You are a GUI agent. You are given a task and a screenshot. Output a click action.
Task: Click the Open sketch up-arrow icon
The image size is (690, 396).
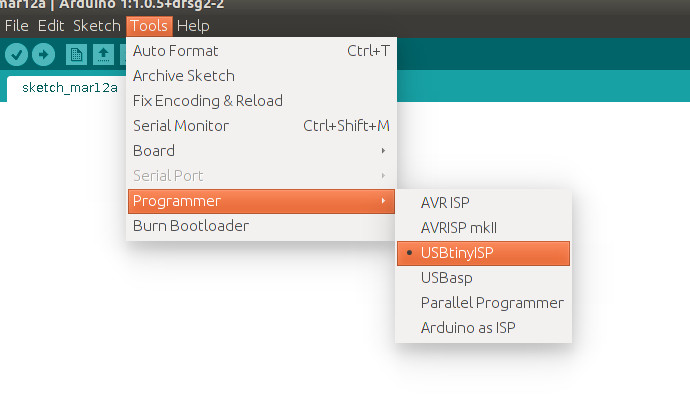(103, 55)
